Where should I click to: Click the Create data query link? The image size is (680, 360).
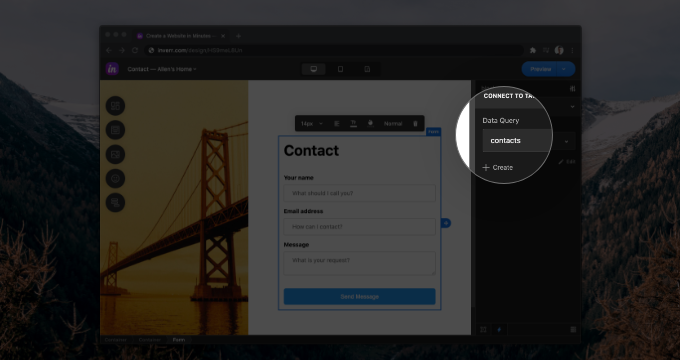click(x=497, y=167)
